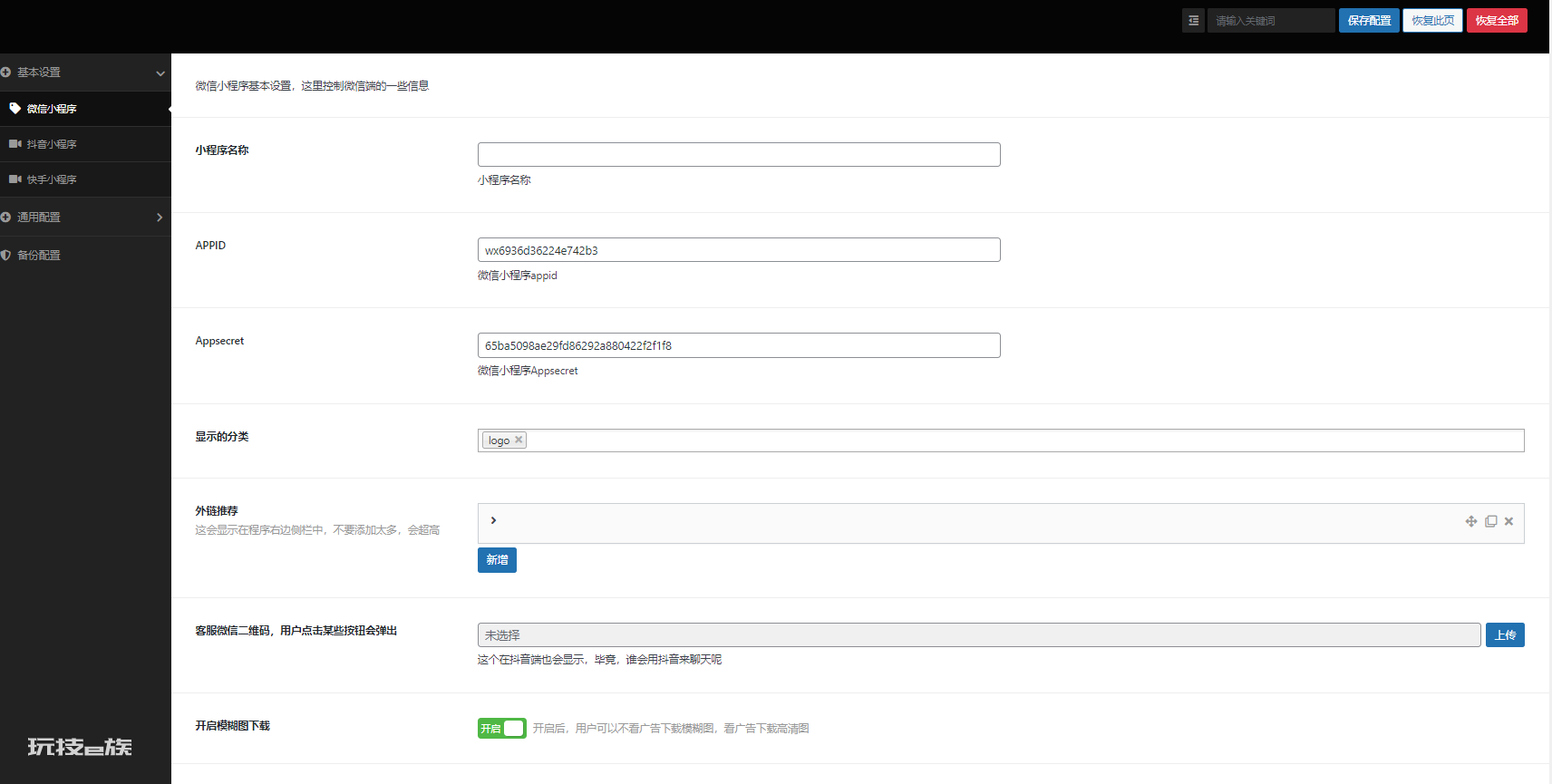Expand the 通用配置 sidebar section
The height and width of the screenshot is (784, 1552).
(160, 218)
